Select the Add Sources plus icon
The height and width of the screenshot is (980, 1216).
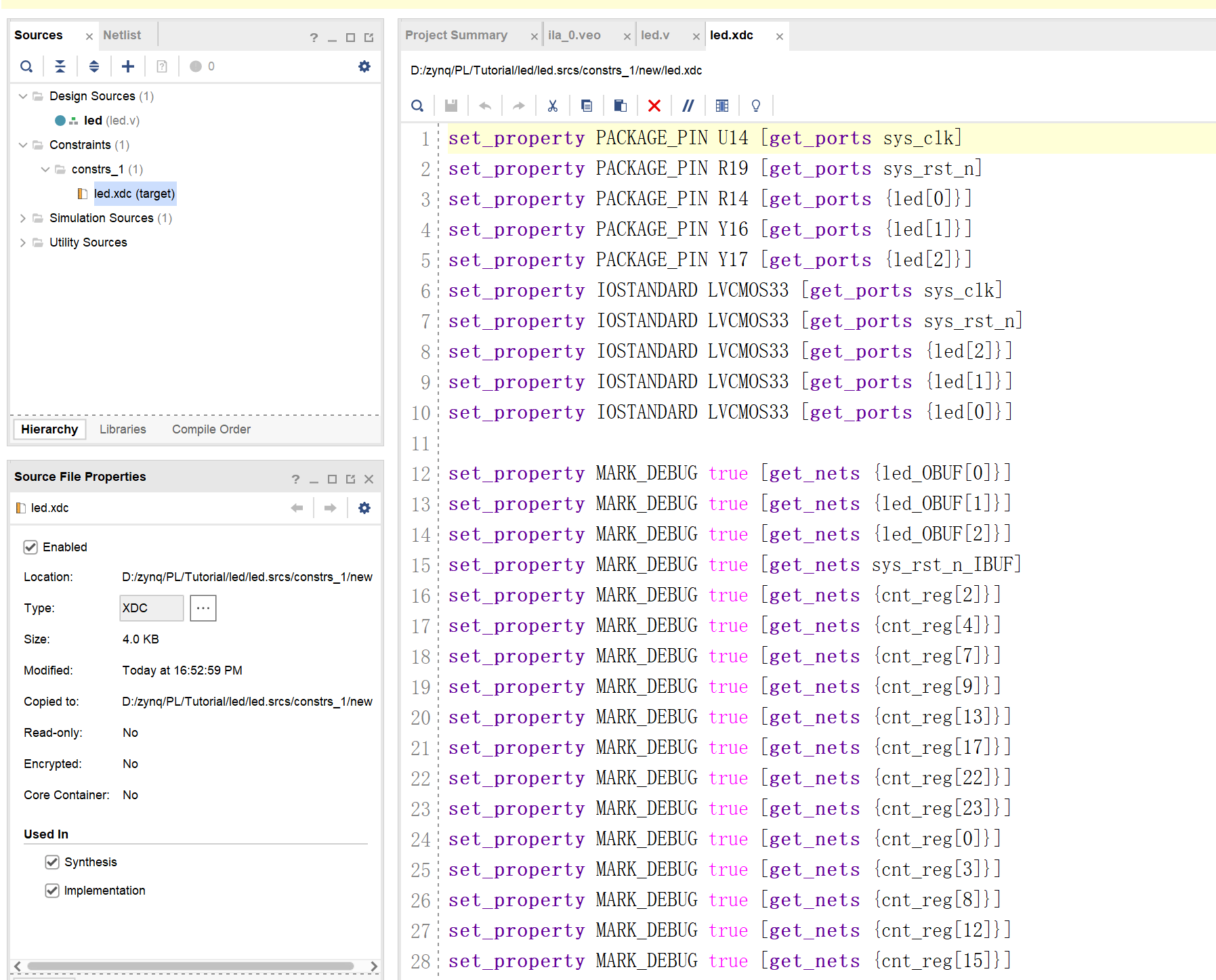(127, 66)
